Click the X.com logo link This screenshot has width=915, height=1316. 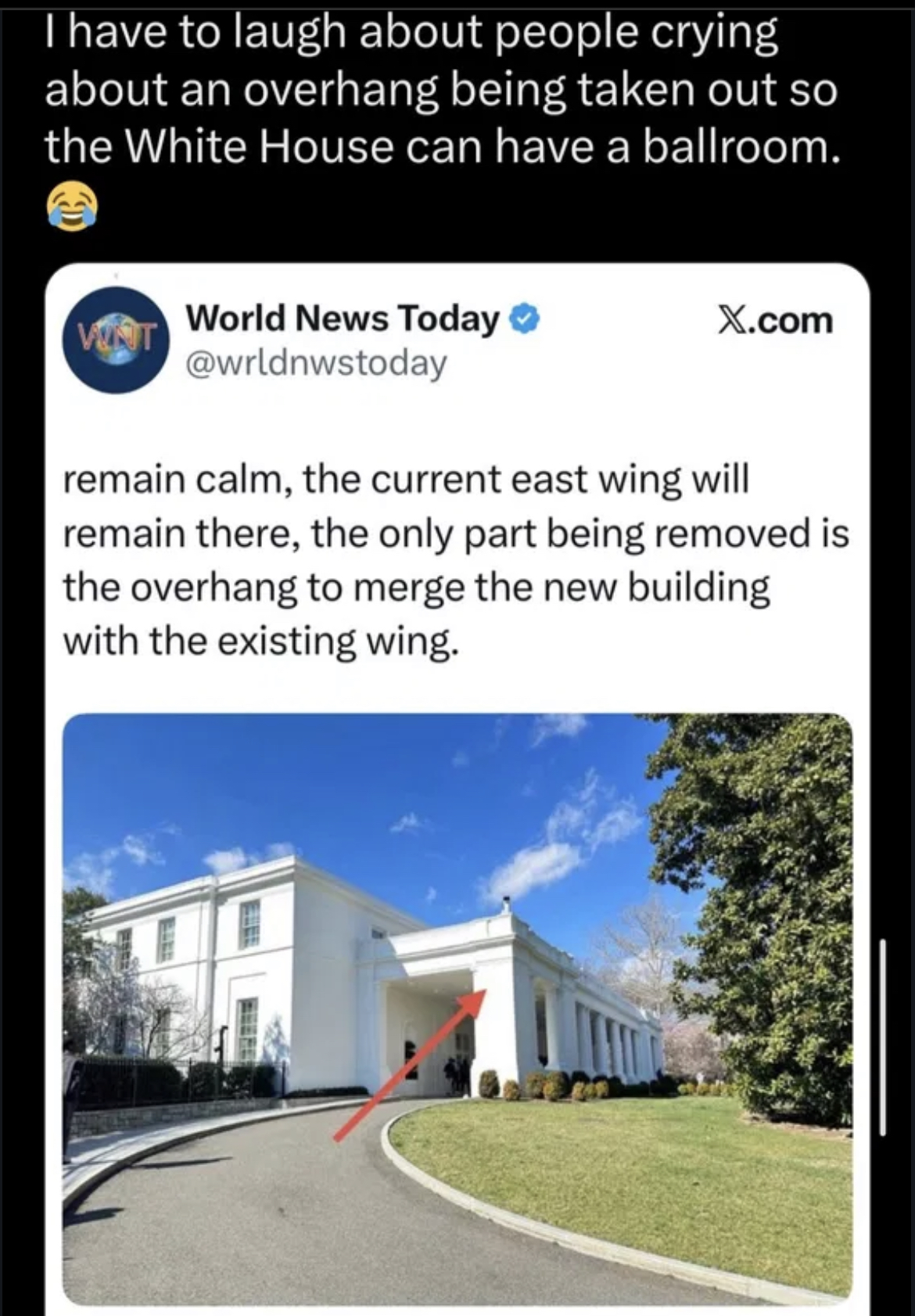click(776, 321)
